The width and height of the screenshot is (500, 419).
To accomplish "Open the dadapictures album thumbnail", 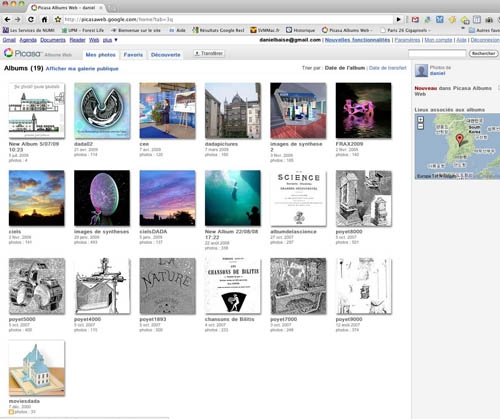I will tap(233, 111).
